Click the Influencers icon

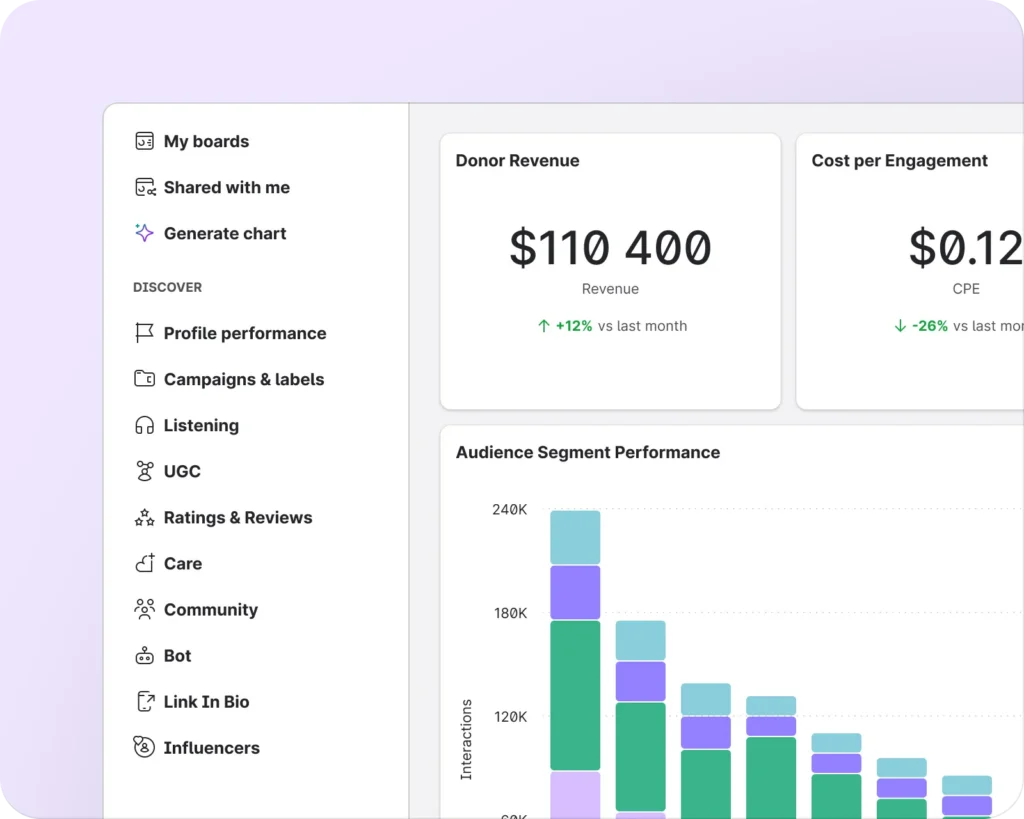coord(144,748)
